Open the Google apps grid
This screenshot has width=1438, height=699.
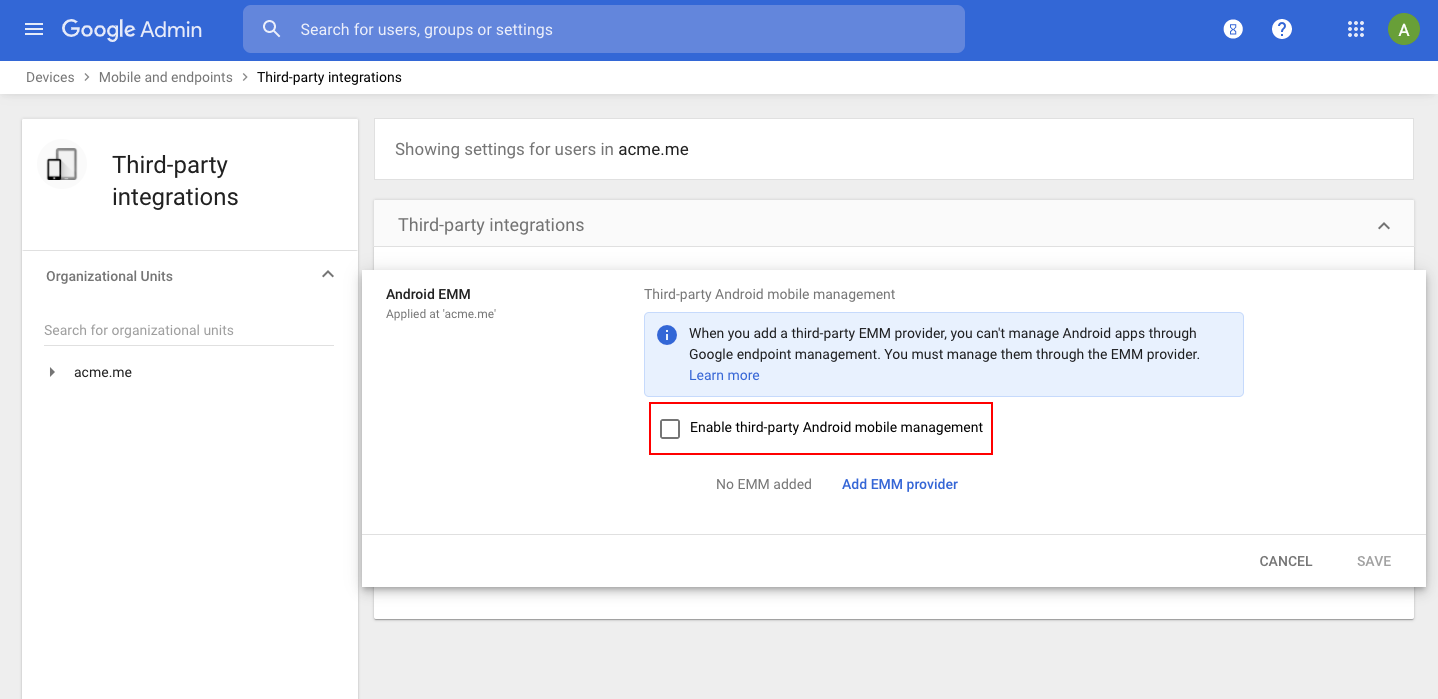[1356, 29]
